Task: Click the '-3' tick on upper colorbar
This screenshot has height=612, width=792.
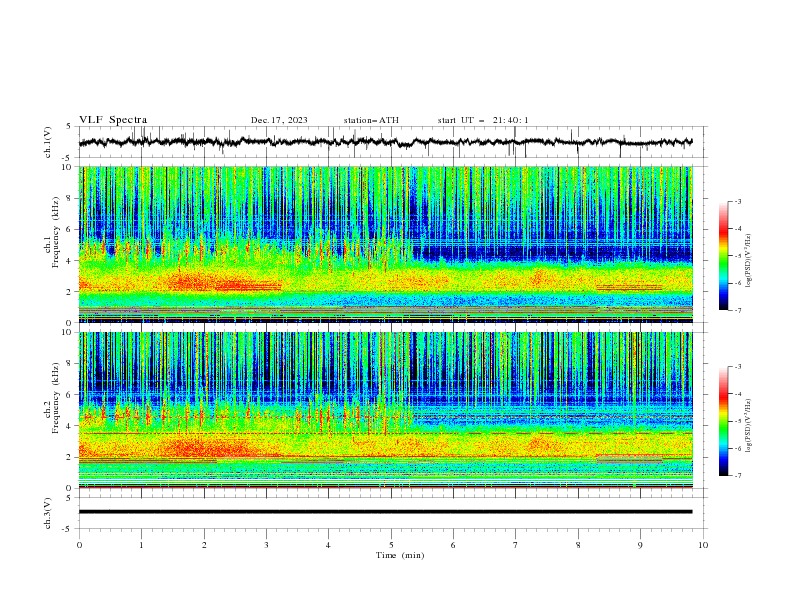Action: click(738, 201)
